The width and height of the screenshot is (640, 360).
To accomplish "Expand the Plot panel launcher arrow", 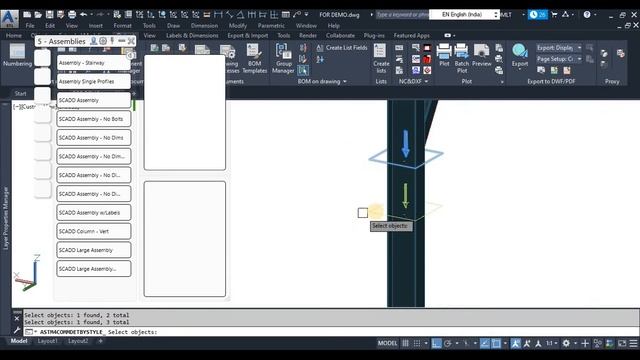I will point(502,82).
